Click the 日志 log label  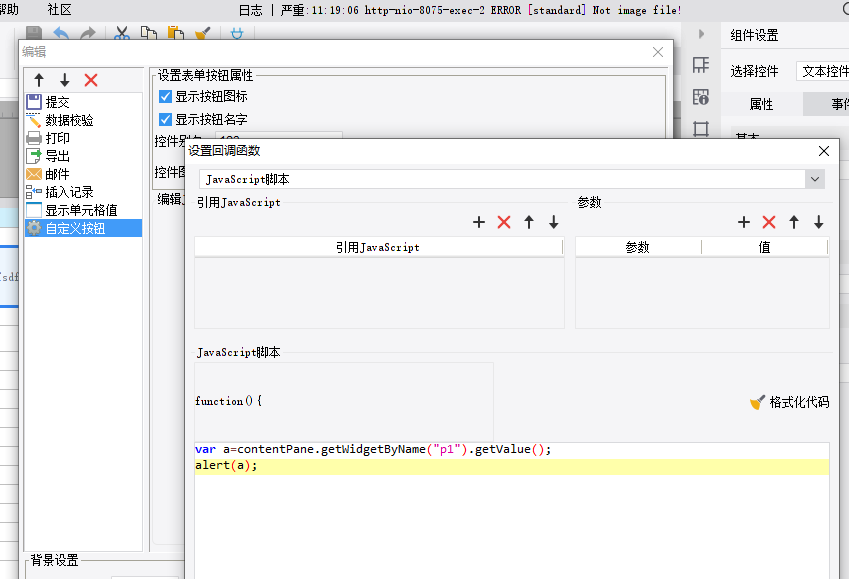coord(251,10)
